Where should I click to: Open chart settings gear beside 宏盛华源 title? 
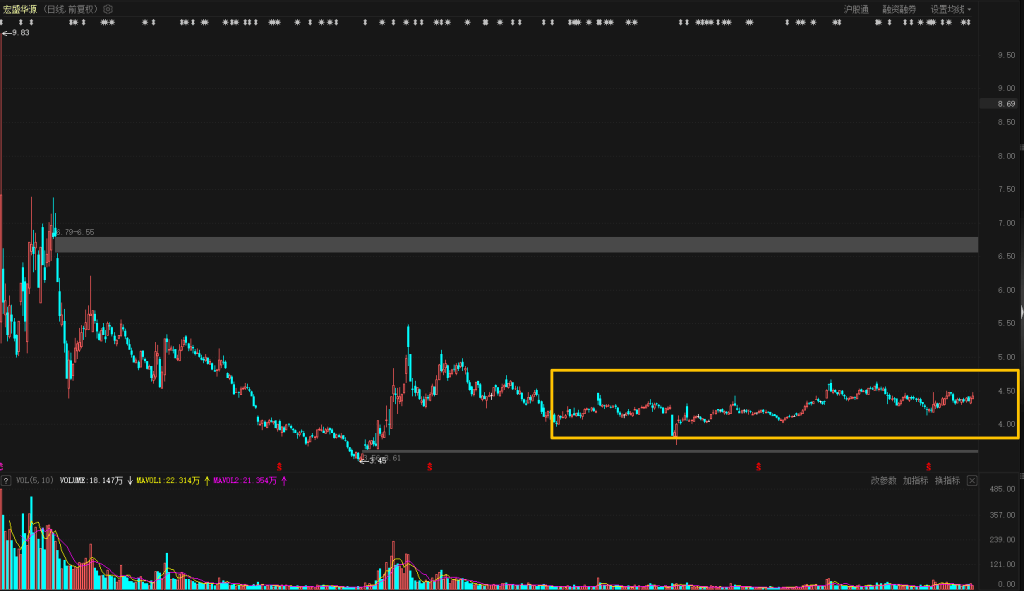coord(108,9)
